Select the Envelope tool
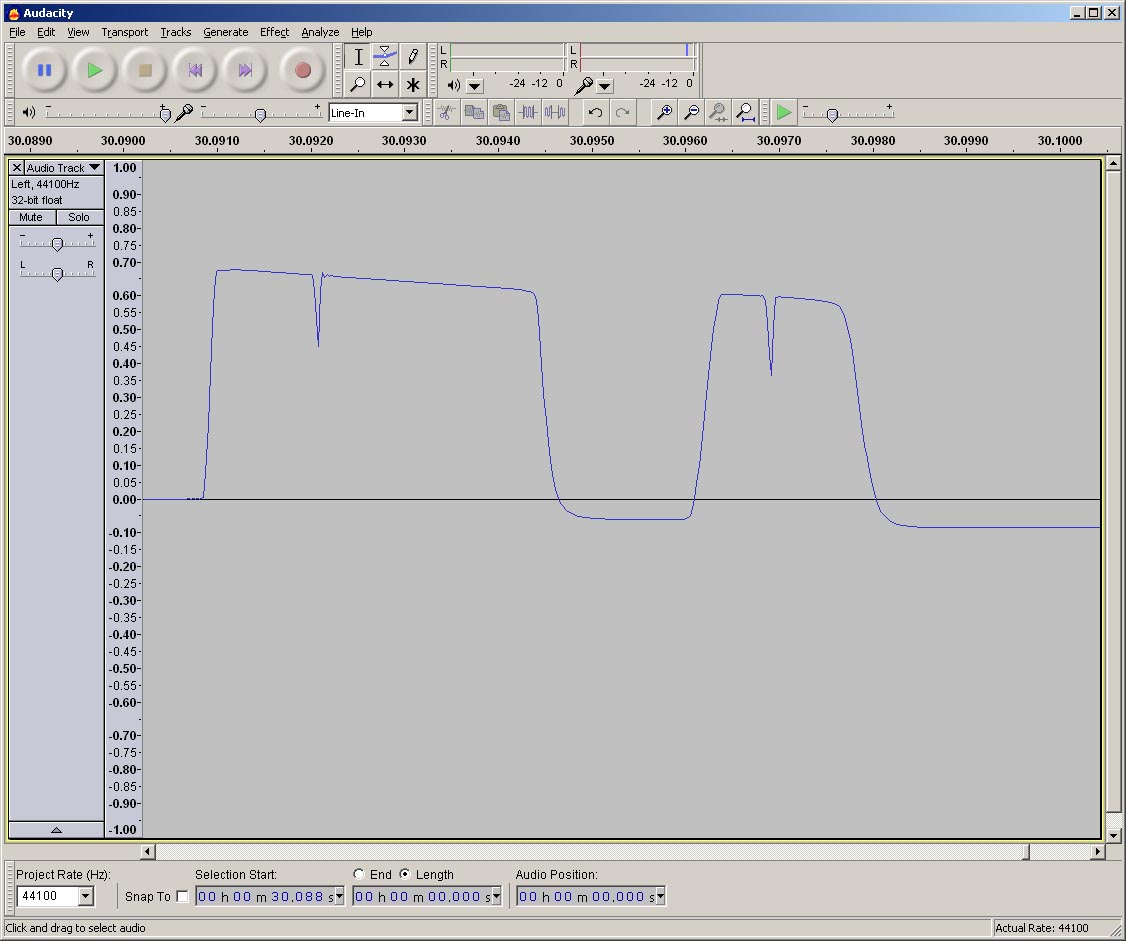The height and width of the screenshot is (941, 1126). (385, 57)
